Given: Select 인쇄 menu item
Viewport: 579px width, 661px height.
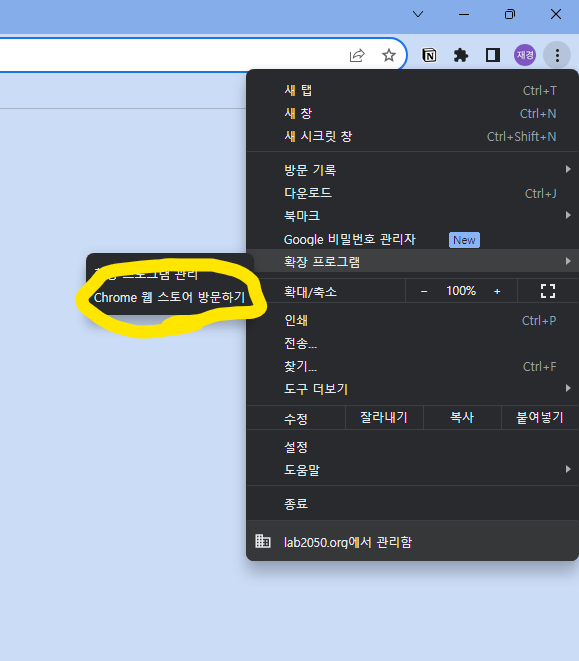Looking at the screenshot, I should 412,320.
